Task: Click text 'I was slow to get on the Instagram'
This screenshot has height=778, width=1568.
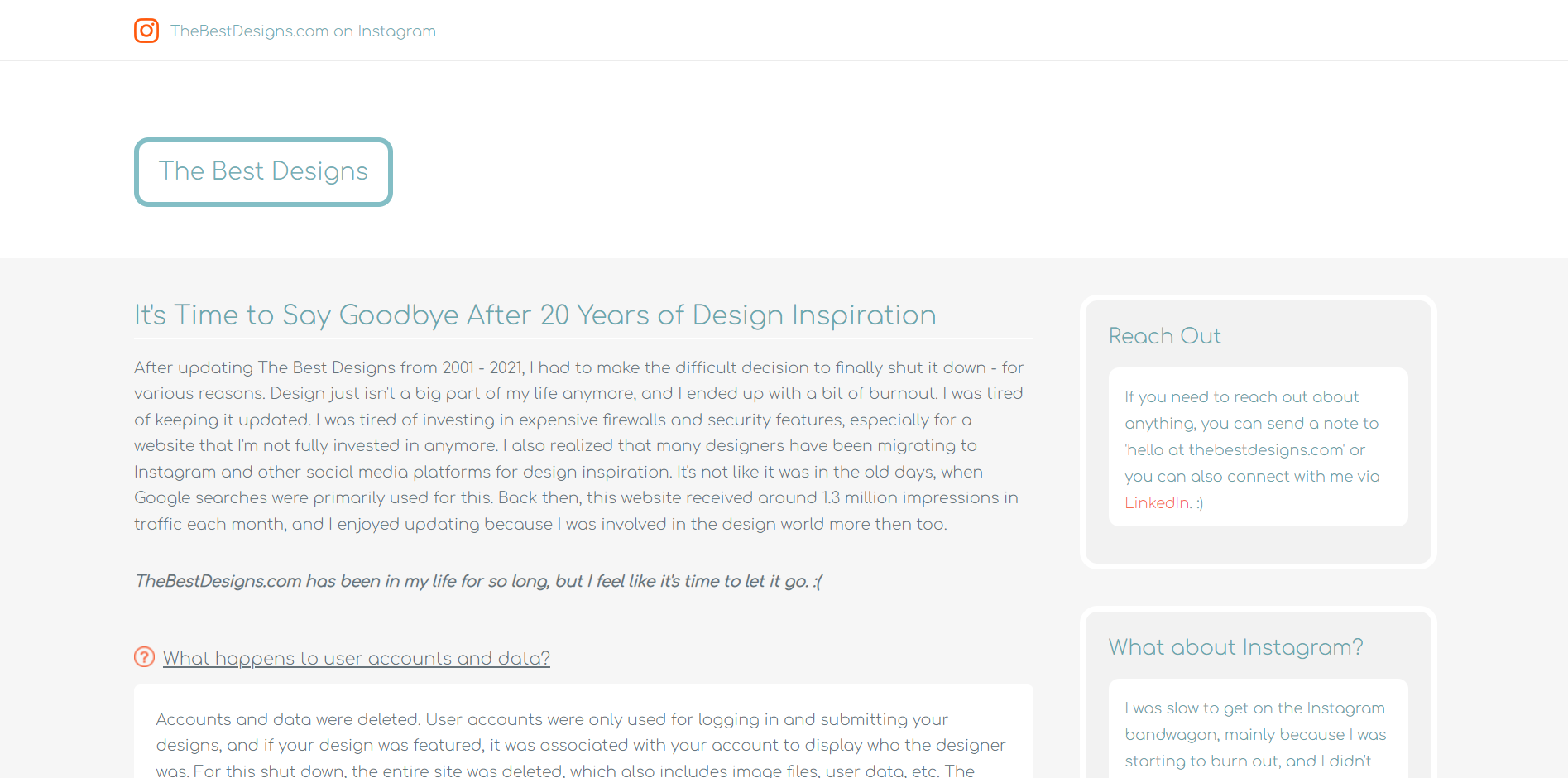Action: pos(1254,708)
